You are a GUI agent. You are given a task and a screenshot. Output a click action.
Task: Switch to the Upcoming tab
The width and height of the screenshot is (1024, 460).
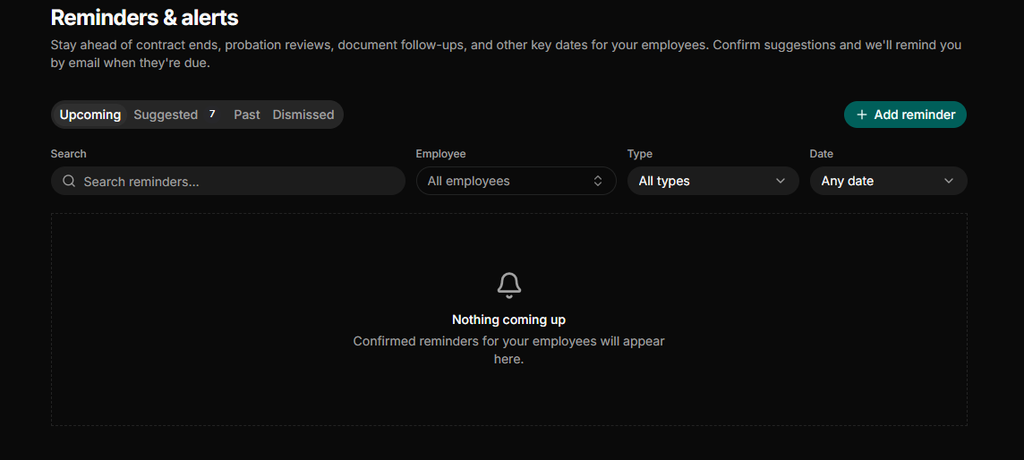tap(90, 114)
